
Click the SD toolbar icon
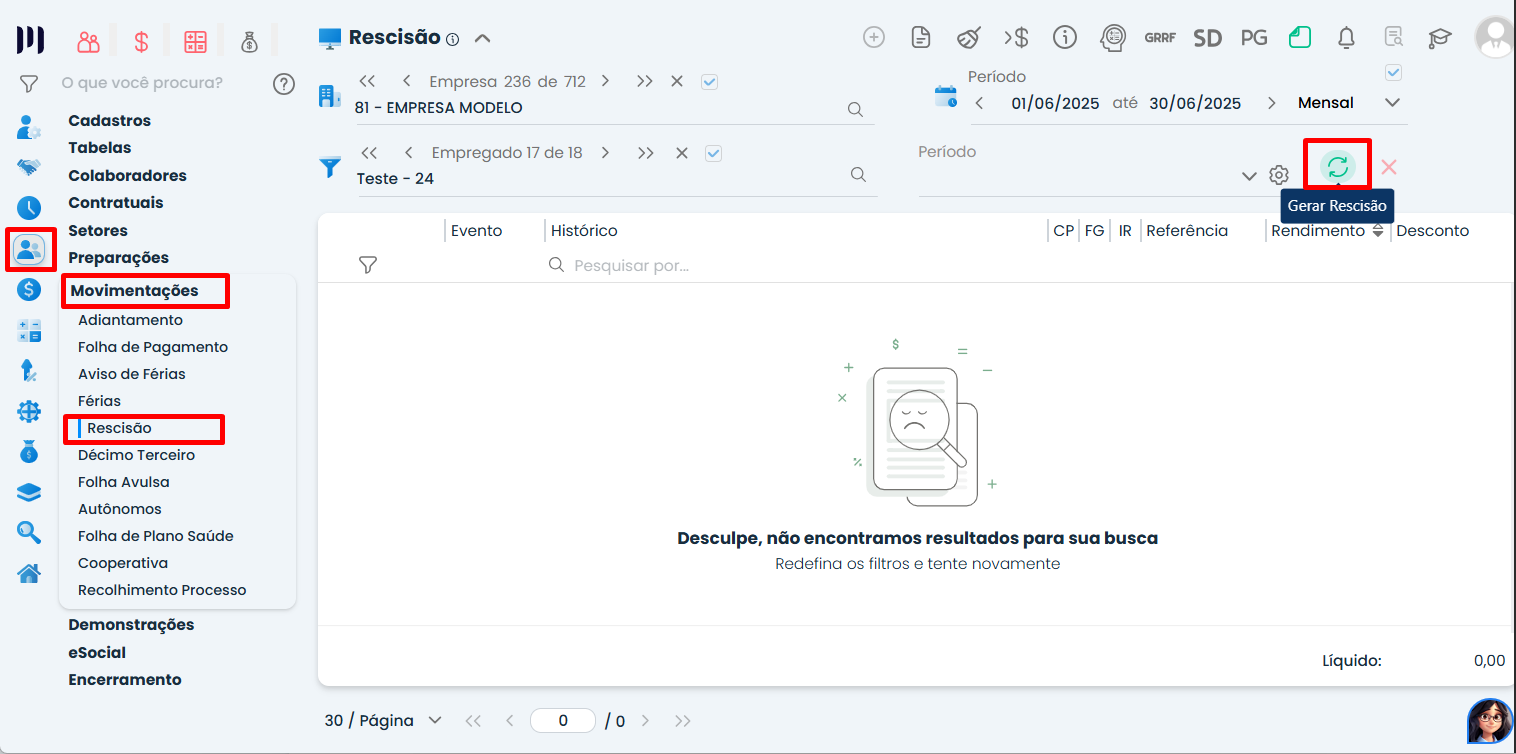point(1207,38)
